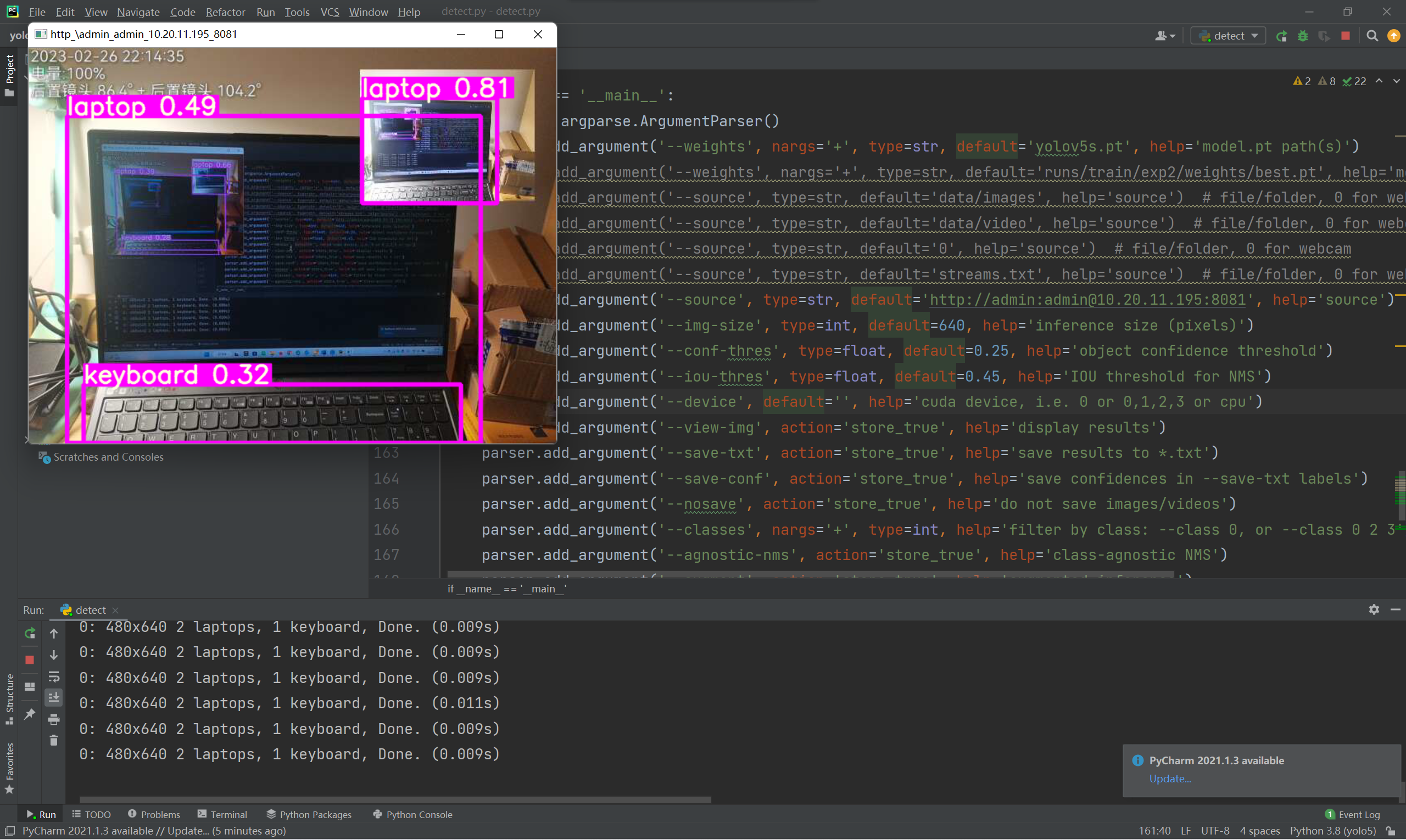Open the Event Log

tap(1352, 814)
